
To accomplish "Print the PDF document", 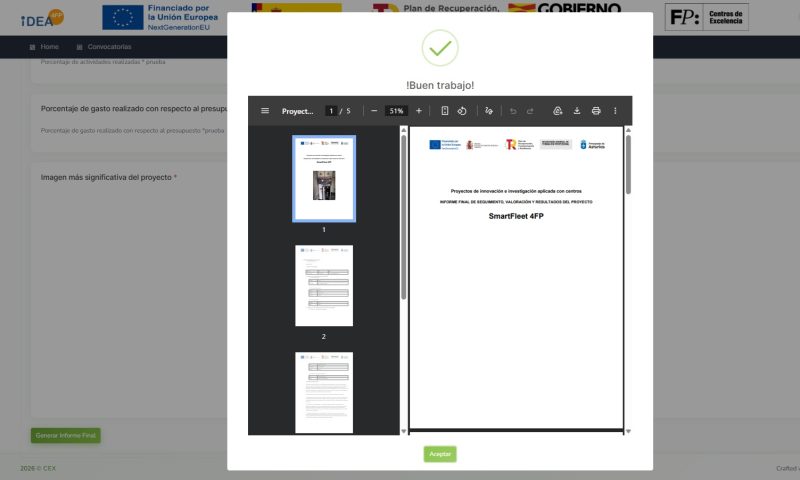I will 596,111.
